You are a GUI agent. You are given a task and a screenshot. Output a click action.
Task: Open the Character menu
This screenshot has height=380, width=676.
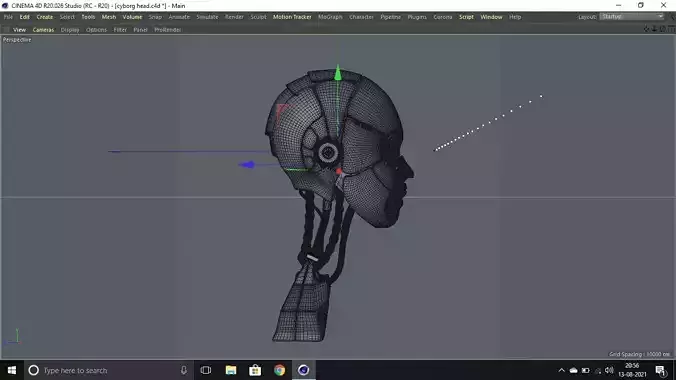tap(361, 17)
